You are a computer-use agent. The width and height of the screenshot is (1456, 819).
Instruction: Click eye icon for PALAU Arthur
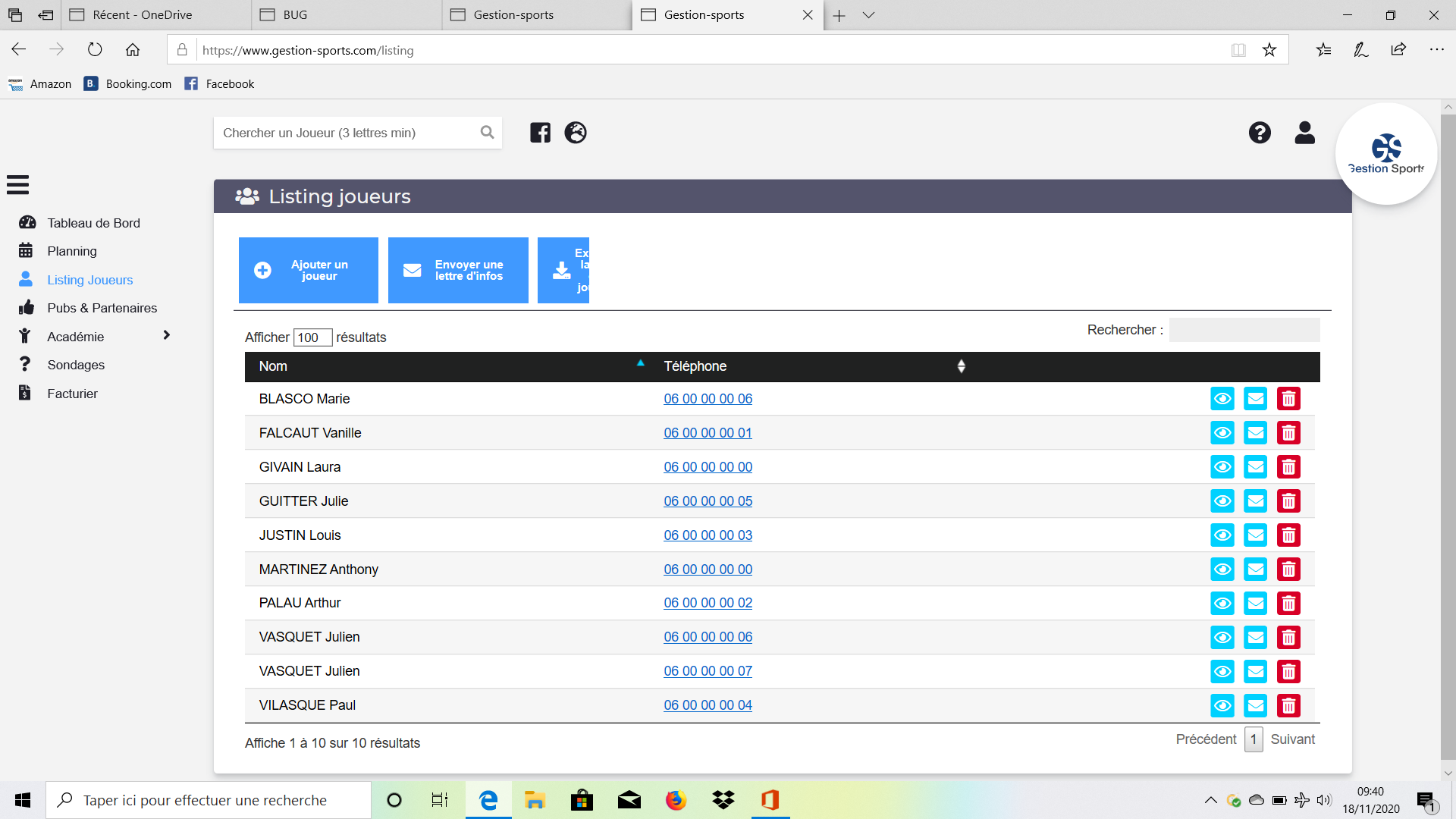point(1222,604)
